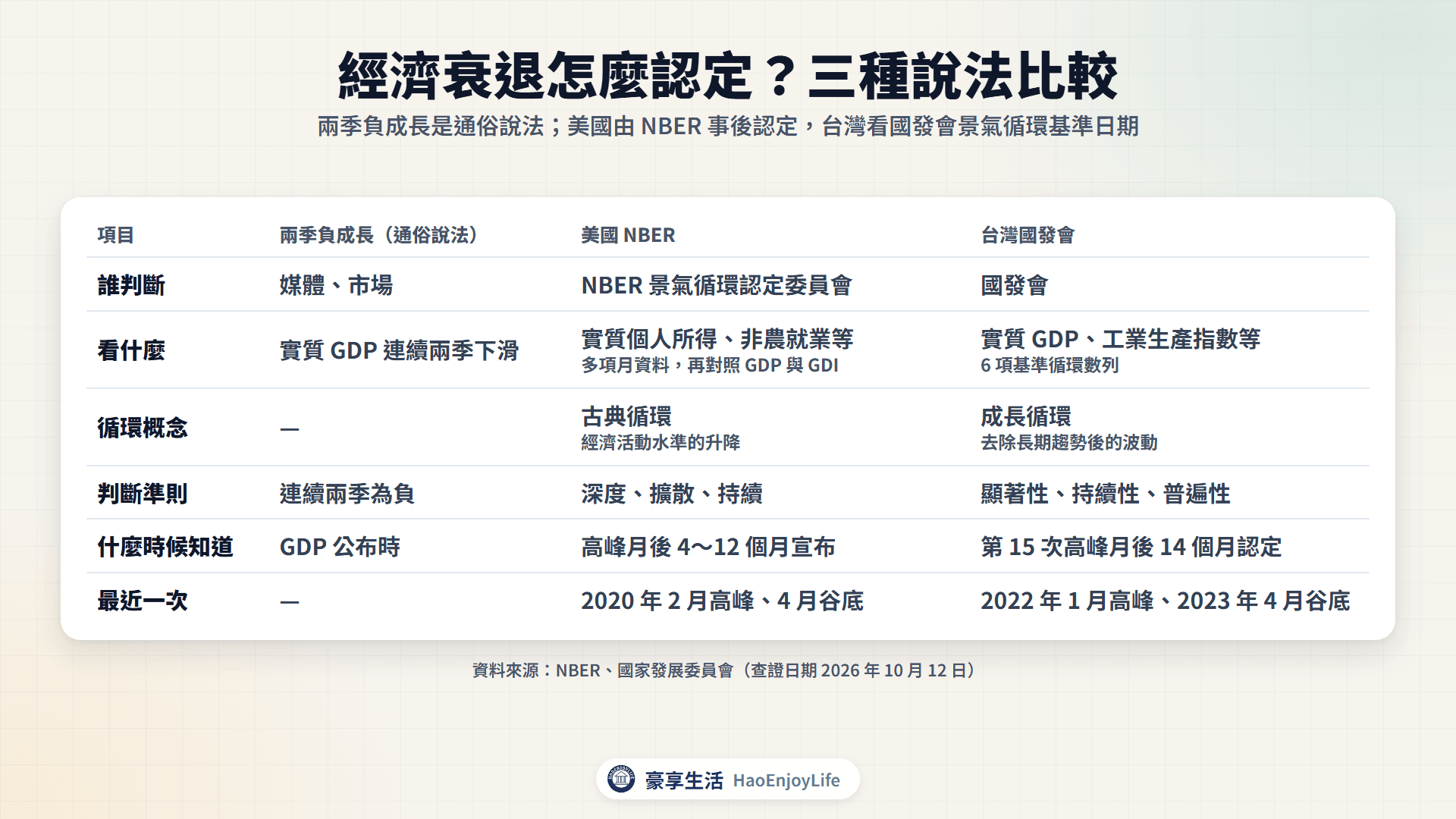Click the 最近一次 row label

pos(143,601)
